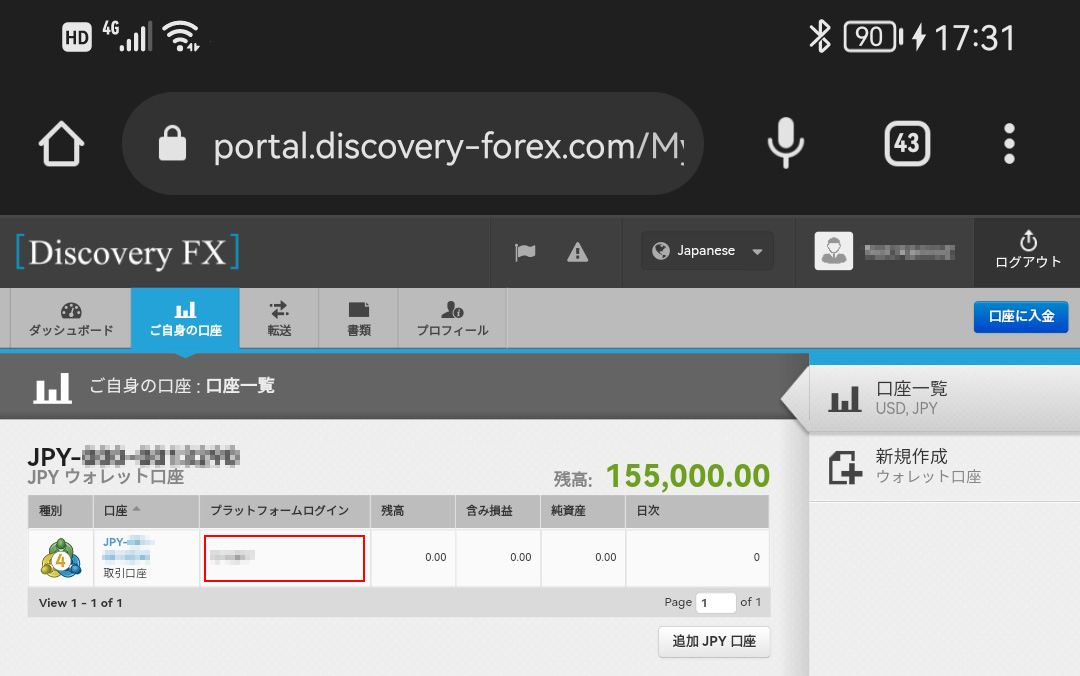
Task: Click the 日次 column header
Action: pyautogui.click(x=697, y=511)
